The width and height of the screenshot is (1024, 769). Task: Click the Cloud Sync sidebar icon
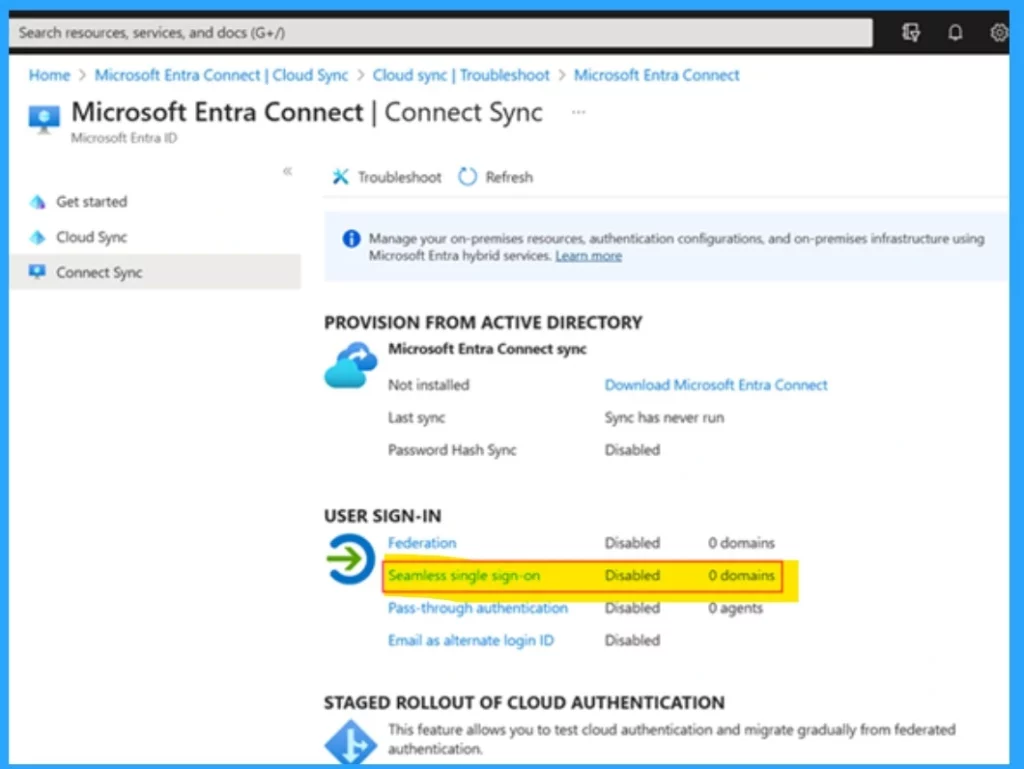tap(37, 237)
